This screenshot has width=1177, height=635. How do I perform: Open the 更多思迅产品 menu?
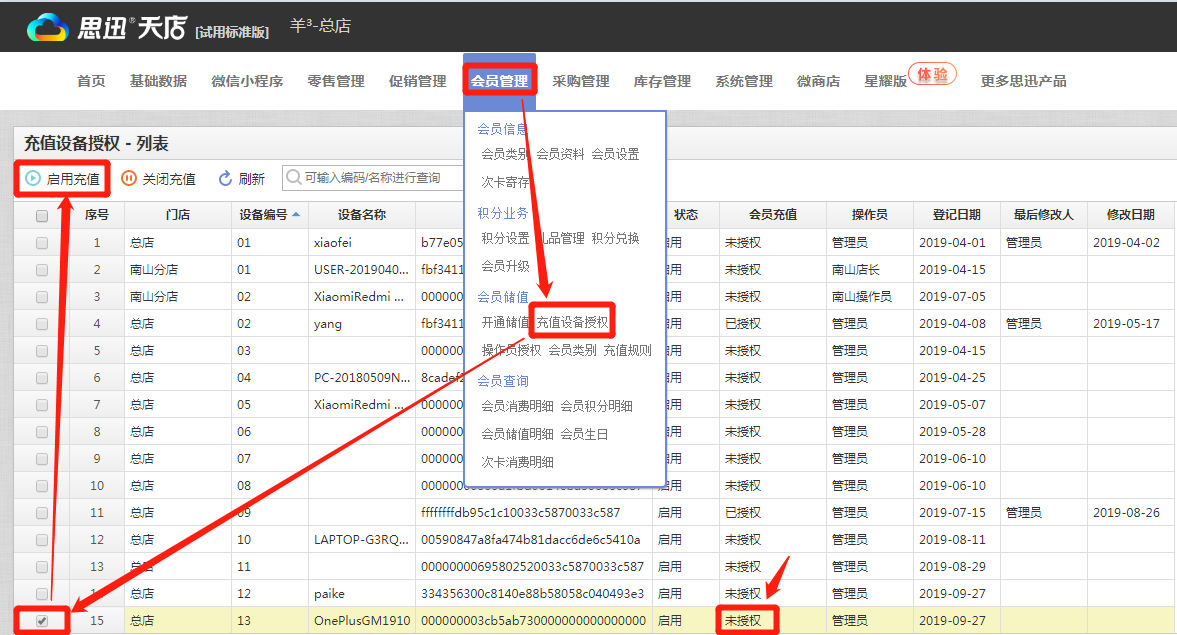pyautogui.click(x=1023, y=81)
